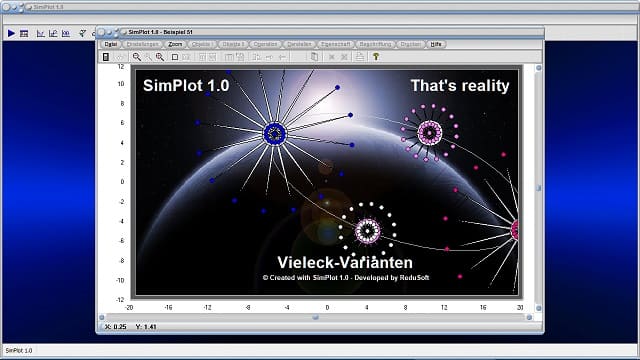Open the Operation menu

[x=265, y=44]
